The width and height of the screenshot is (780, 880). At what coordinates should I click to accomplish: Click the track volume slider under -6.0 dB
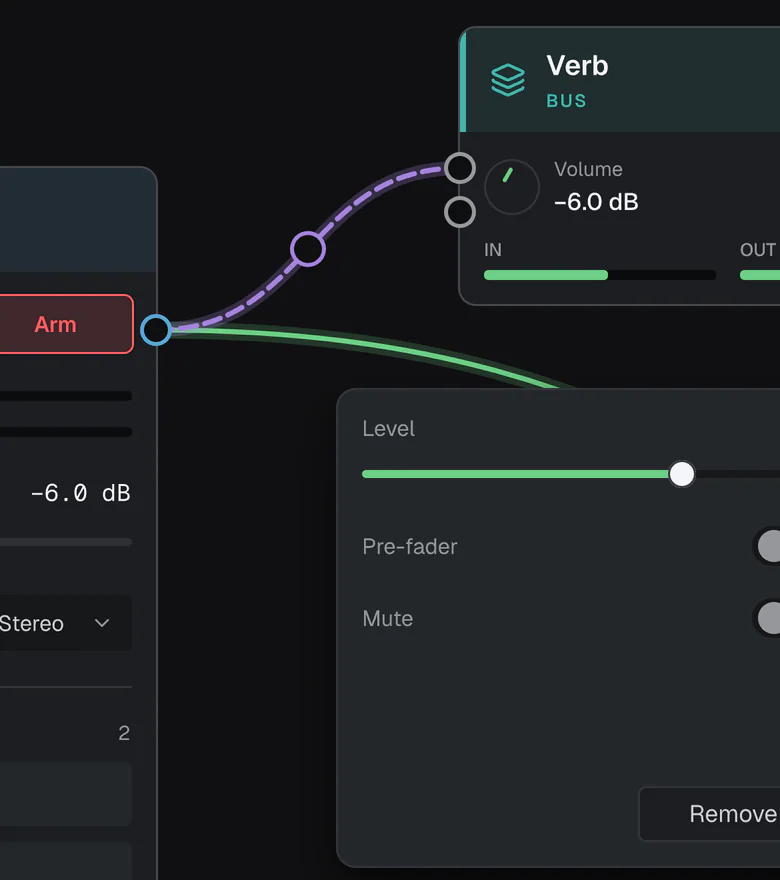pyautogui.click(x=66, y=542)
